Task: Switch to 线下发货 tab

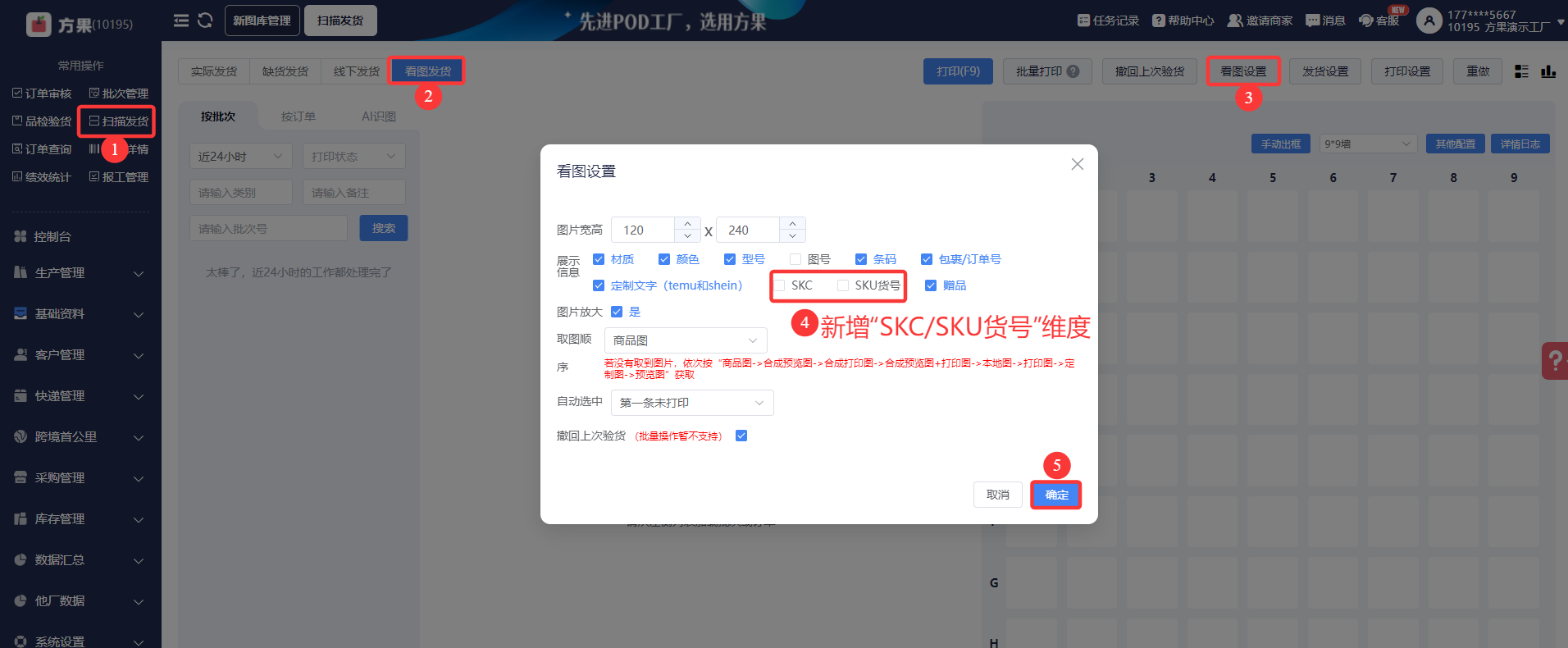Action: coord(357,71)
